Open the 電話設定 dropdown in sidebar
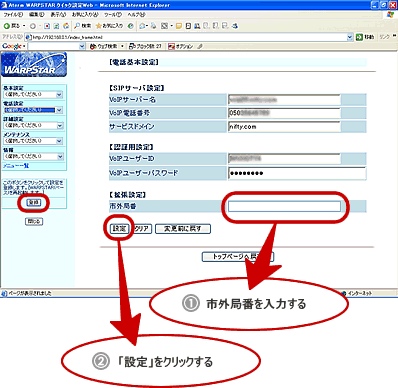398x388 pixels. (33, 110)
